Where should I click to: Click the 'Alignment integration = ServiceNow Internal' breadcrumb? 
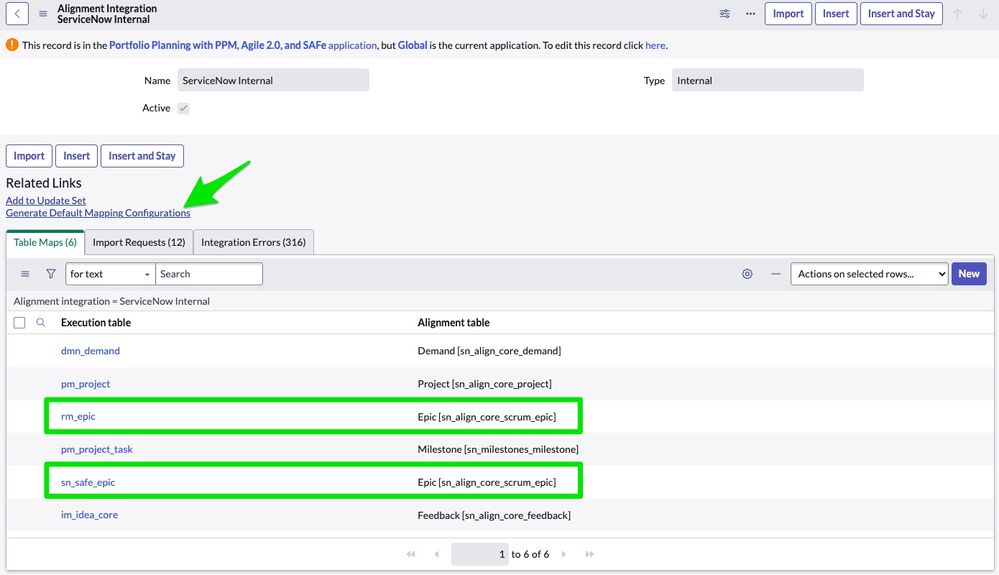click(111, 301)
